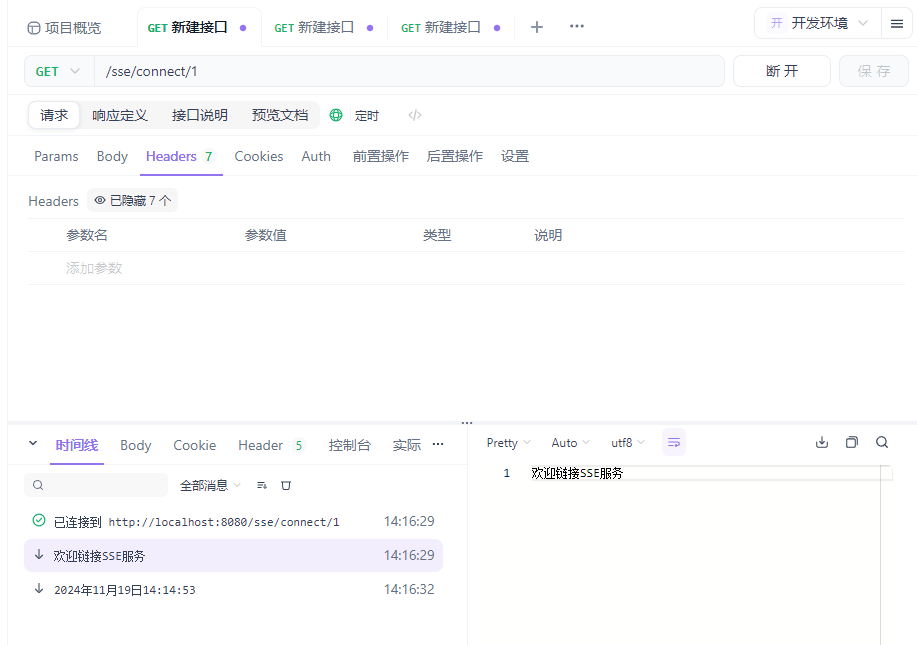Click the 参数名 column header
Screen dimensions: 917x645
click(x=87, y=235)
